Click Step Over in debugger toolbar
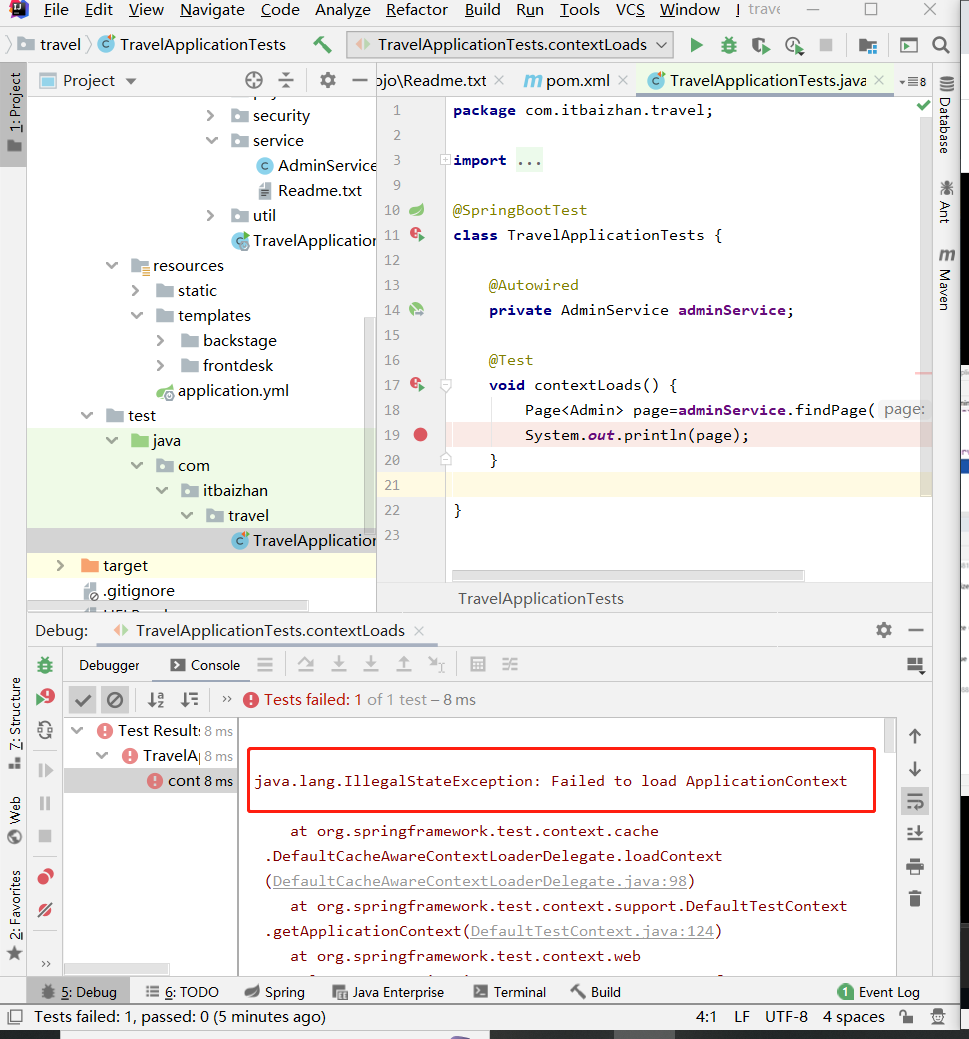This screenshot has height=1039, width=969. 306,664
